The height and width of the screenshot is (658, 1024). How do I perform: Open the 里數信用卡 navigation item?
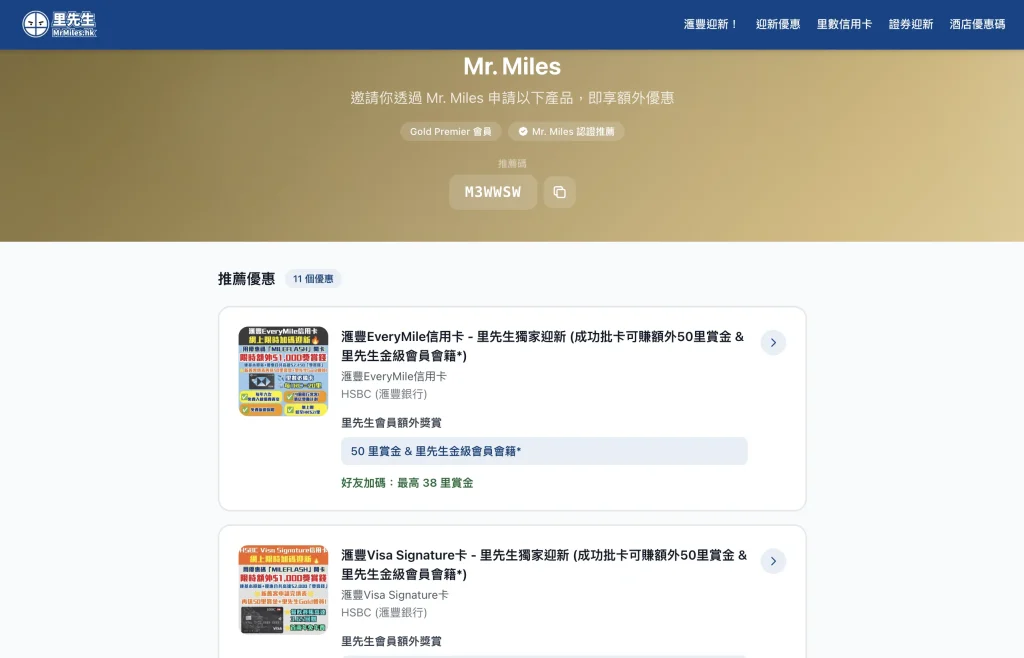pyautogui.click(x=844, y=24)
